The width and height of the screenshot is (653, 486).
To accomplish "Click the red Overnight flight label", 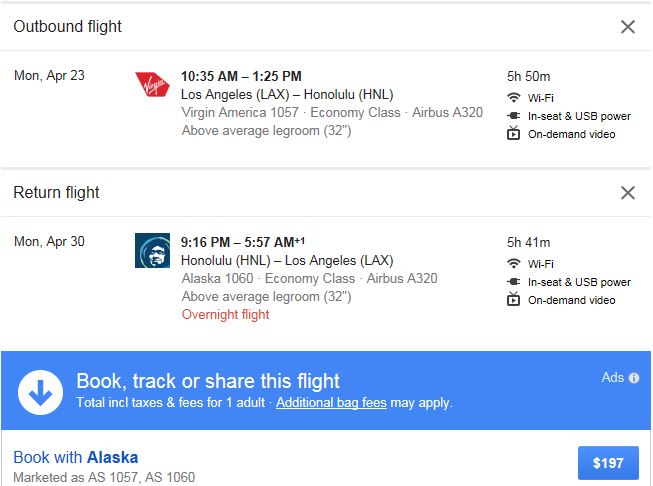I will [x=225, y=315].
